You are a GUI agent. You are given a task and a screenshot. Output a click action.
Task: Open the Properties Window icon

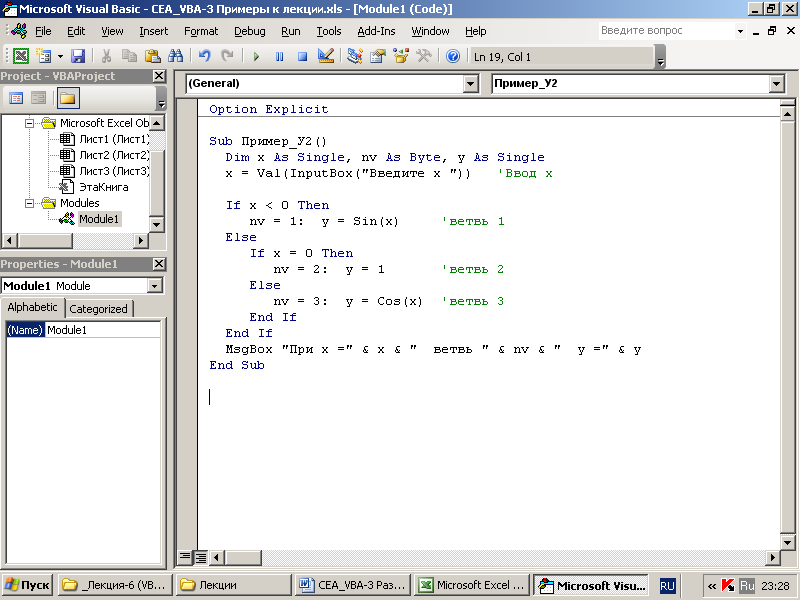378,56
